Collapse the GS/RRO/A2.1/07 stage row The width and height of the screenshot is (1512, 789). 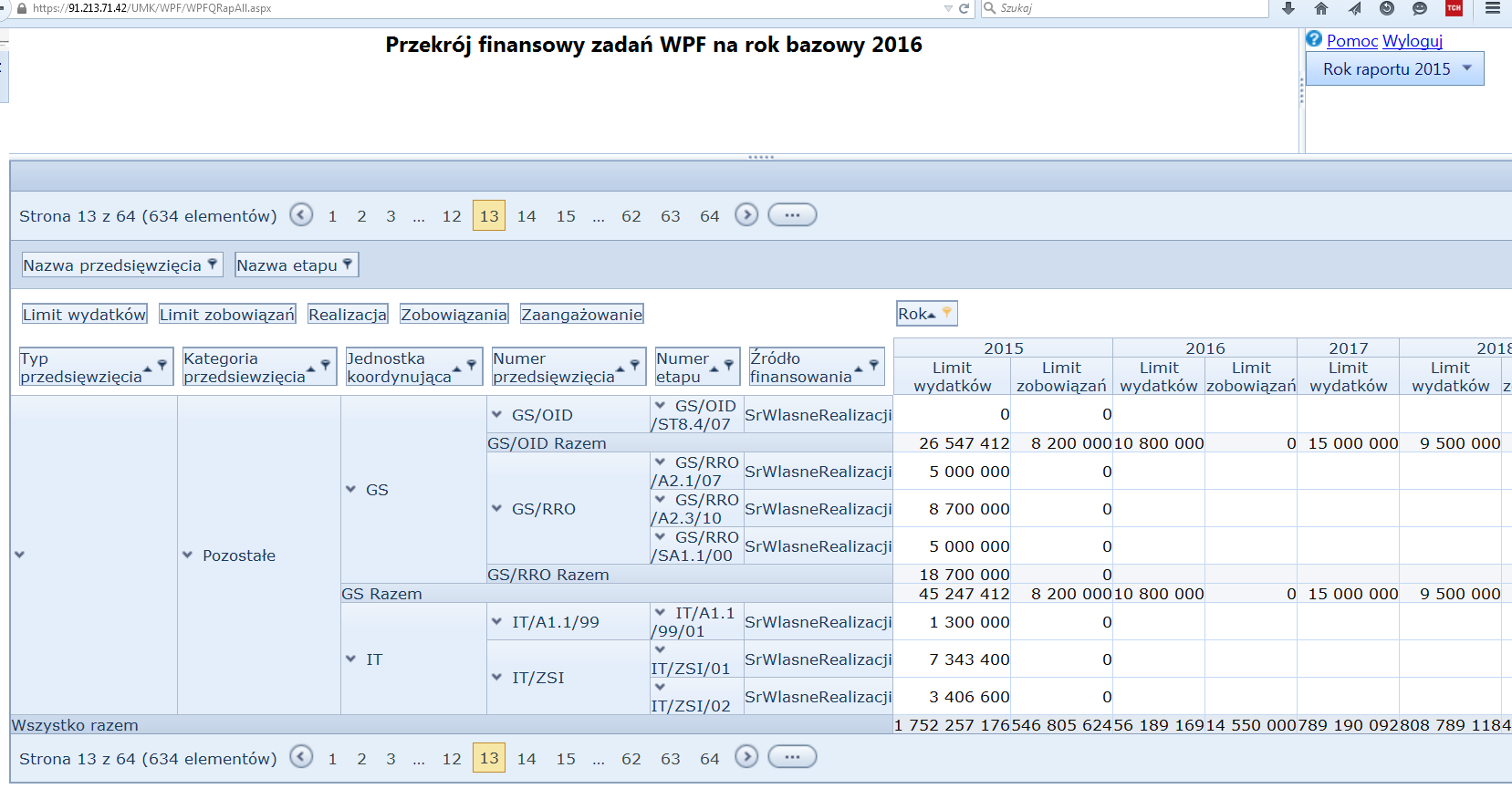click(660, 462)
